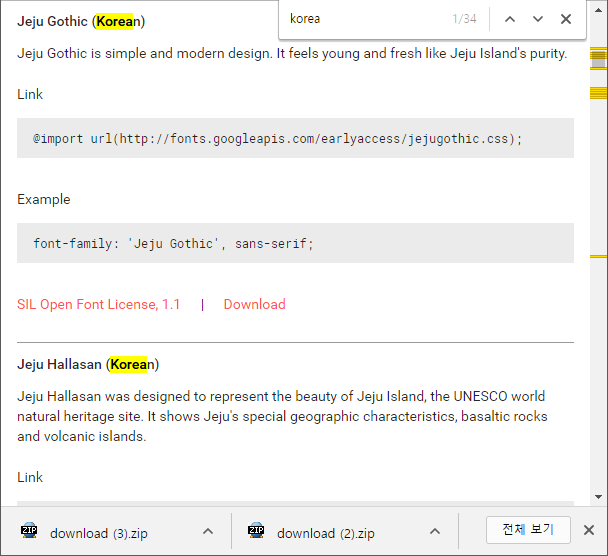Screen dimensions: 608x556
Task: Open download (2).zip file
Action: [326, 534]
